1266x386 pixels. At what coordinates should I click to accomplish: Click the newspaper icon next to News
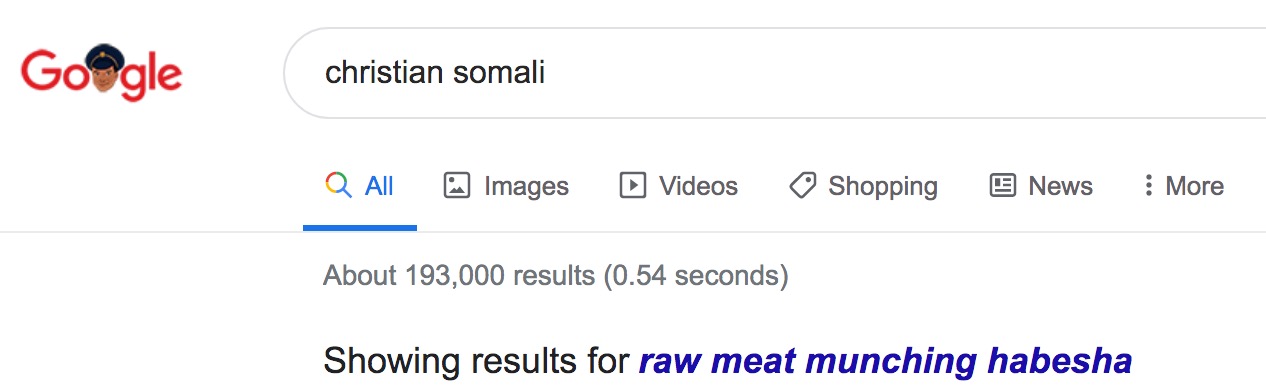click(1002, 185)
